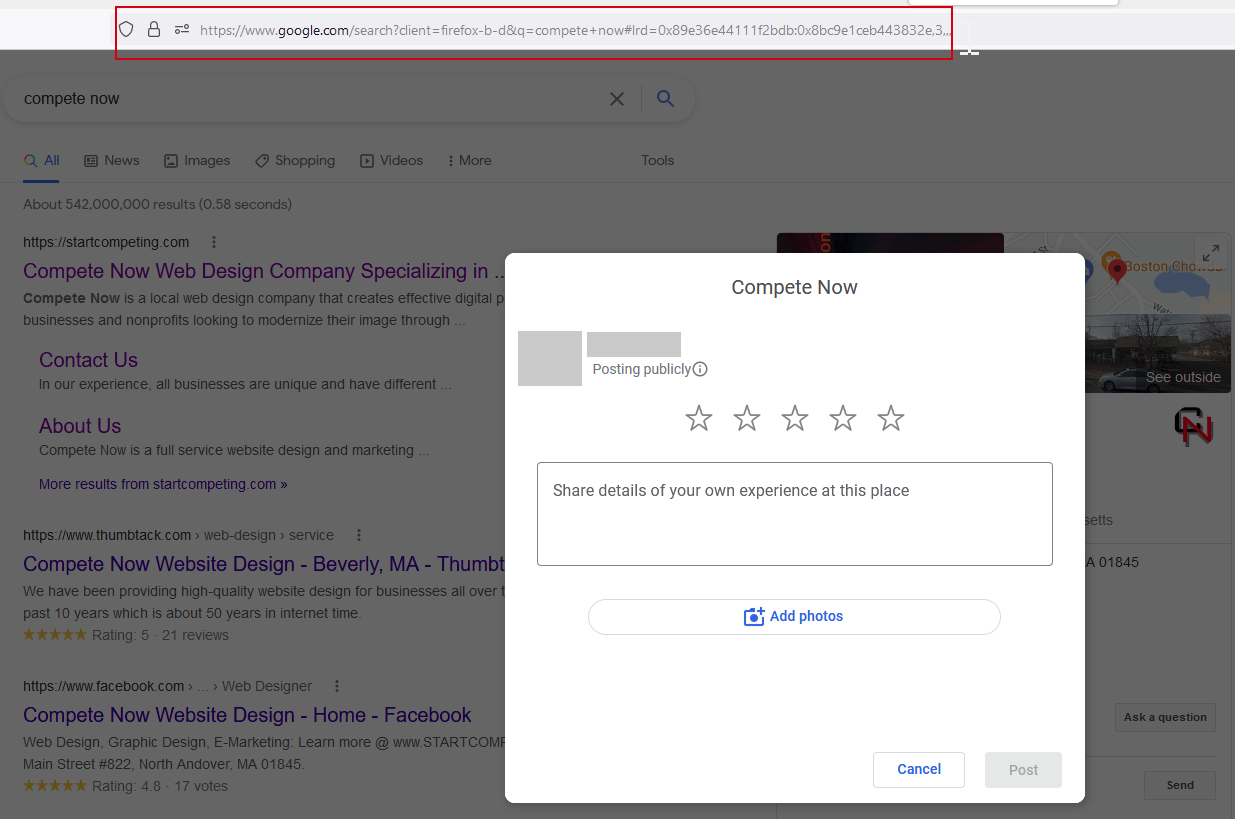This screenshot has height=819, width=1235.
Task: Clear the search box with X icon
Action: tap(617, 99)
